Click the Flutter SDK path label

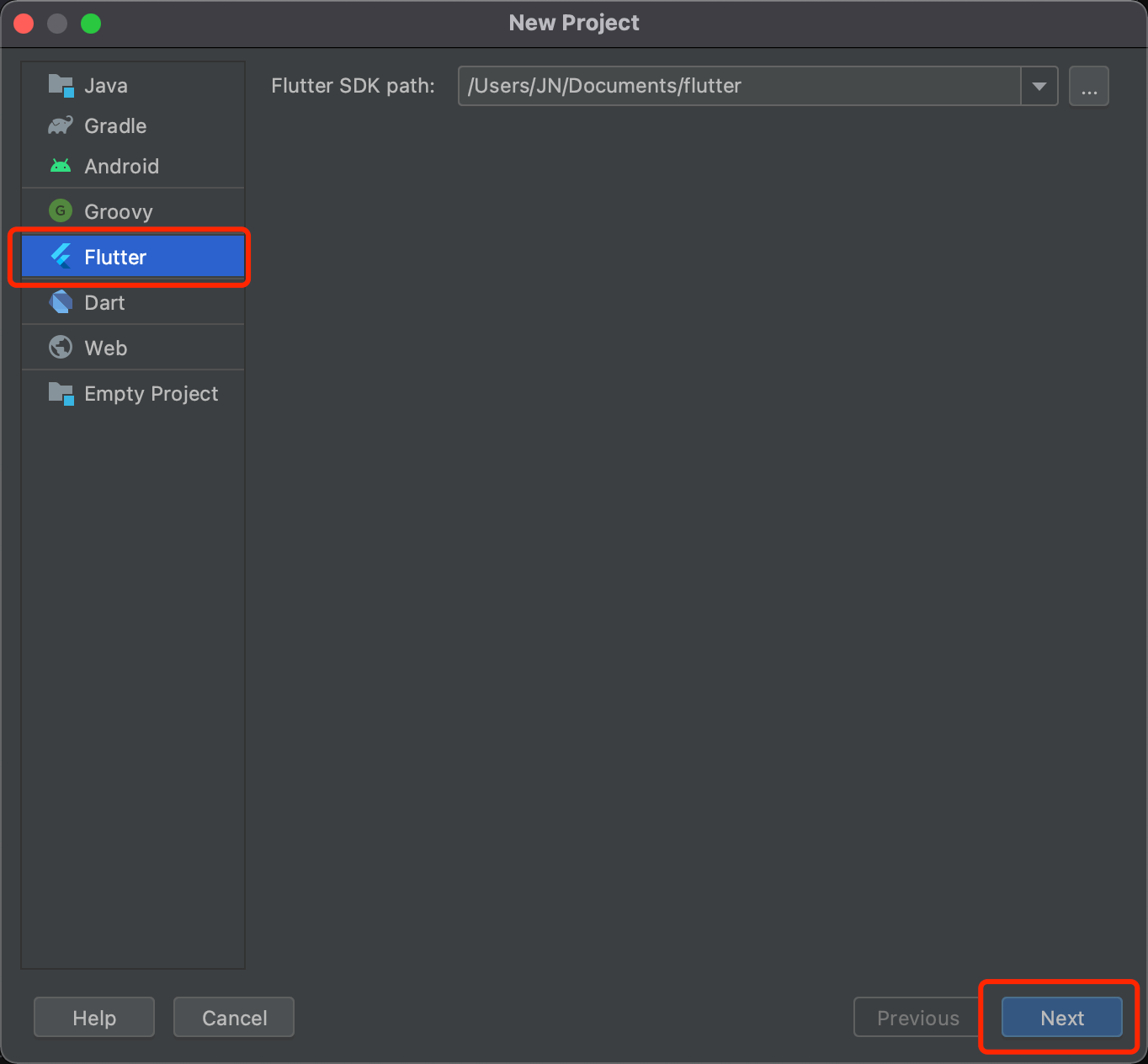coord(353,86)
